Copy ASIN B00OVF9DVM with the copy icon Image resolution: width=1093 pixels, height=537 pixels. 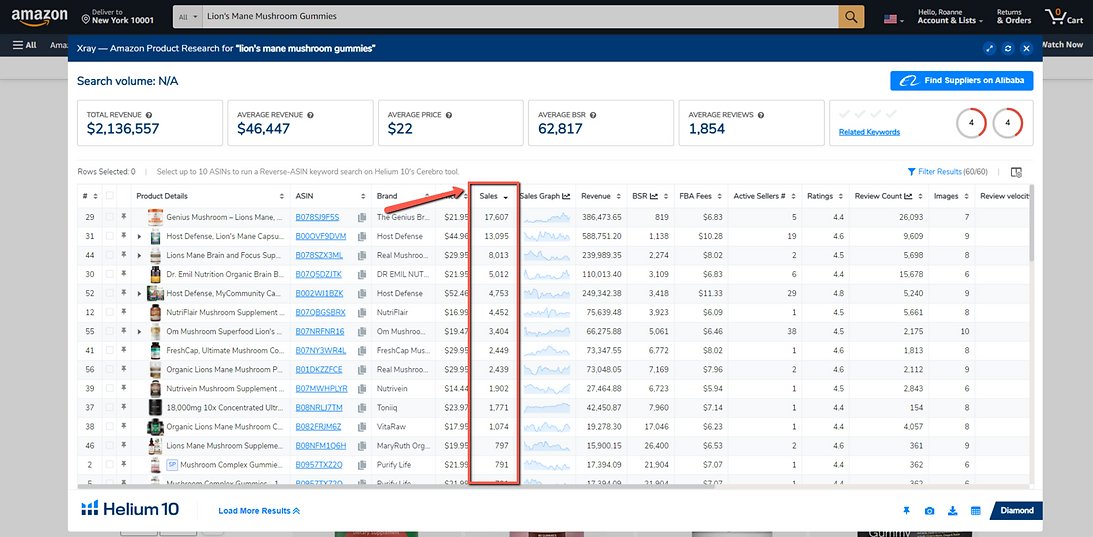(x=362, y=236)
